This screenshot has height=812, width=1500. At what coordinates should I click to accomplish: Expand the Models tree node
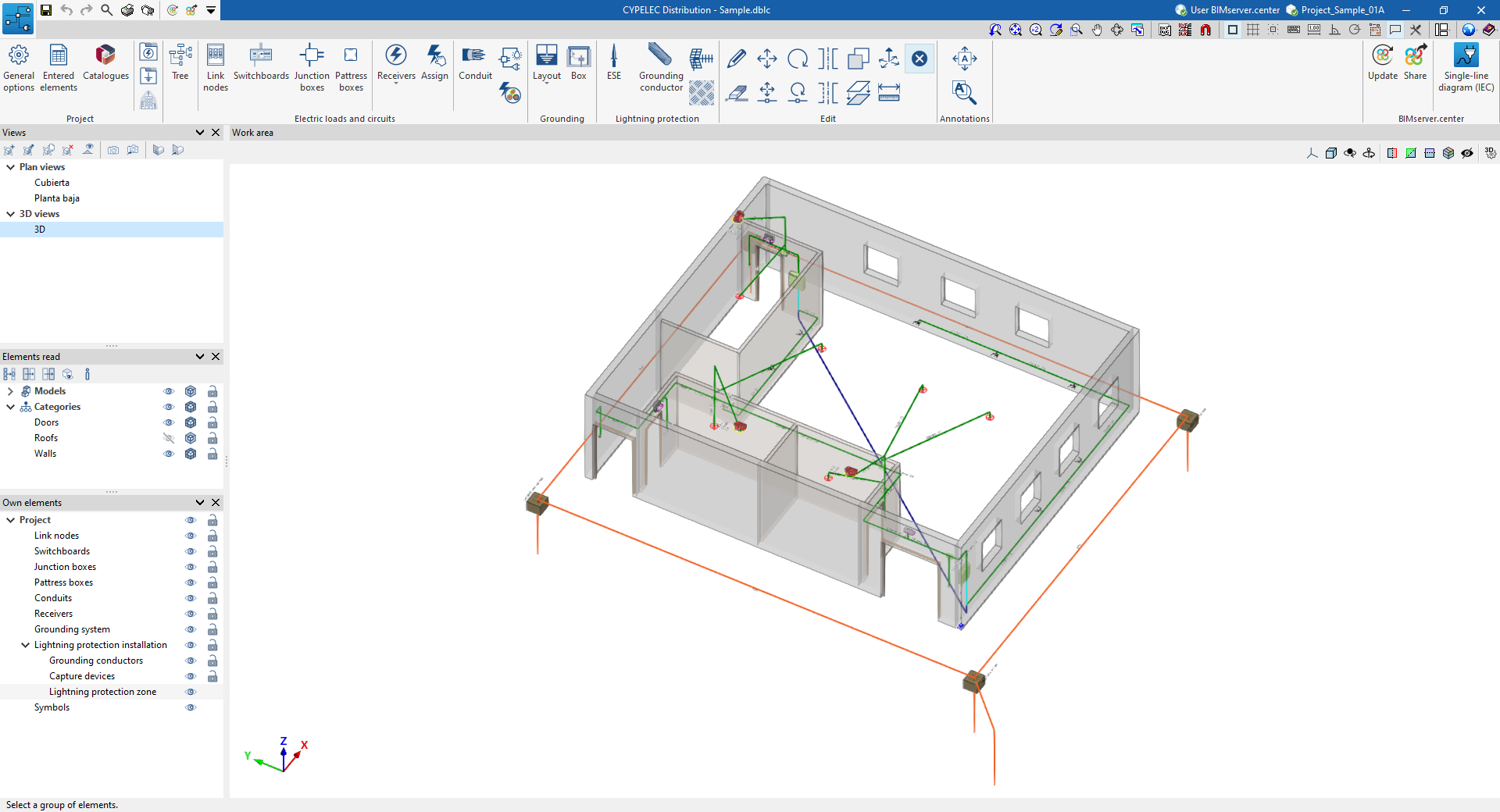pos(10,391)
